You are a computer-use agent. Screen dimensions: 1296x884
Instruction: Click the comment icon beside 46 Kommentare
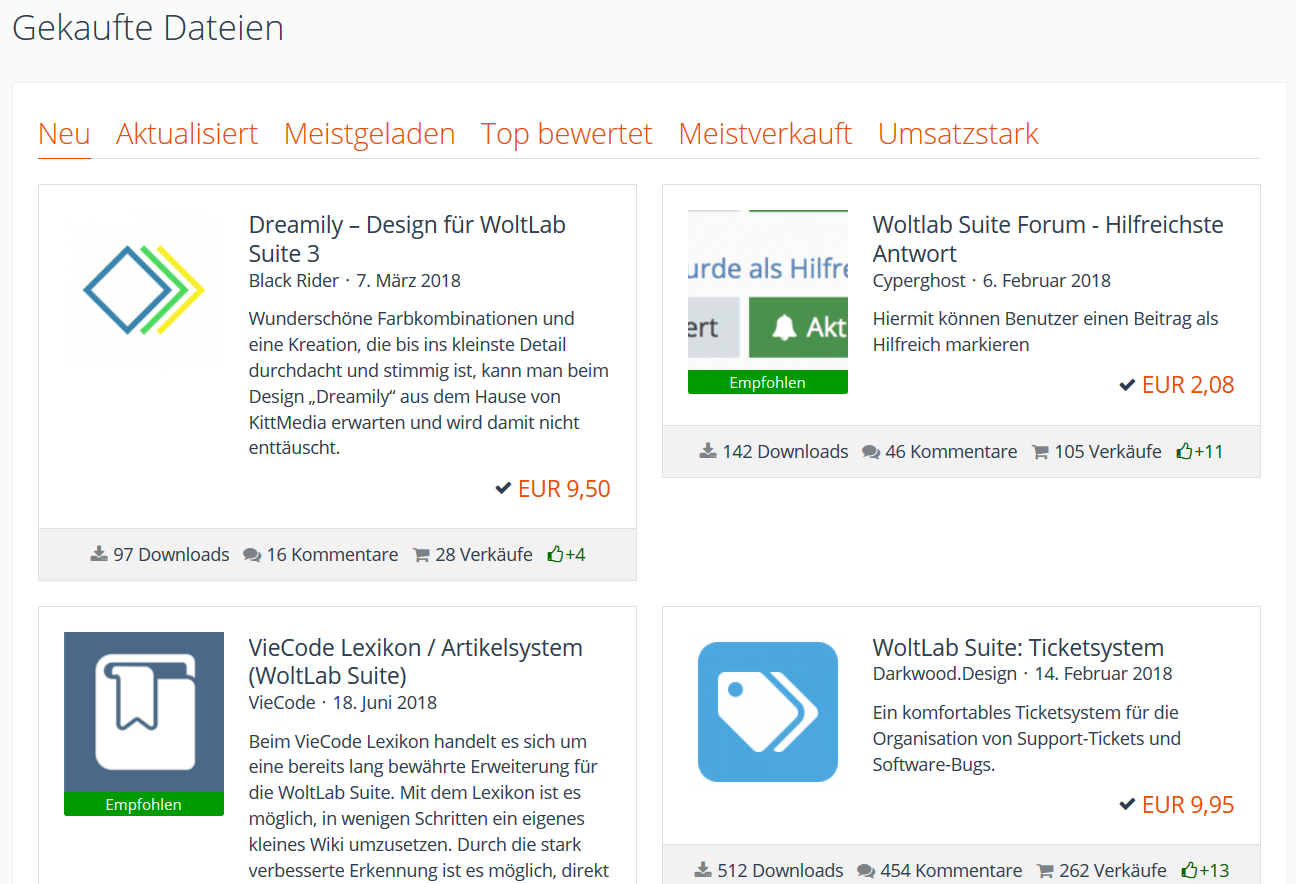[x=871, y=452]
